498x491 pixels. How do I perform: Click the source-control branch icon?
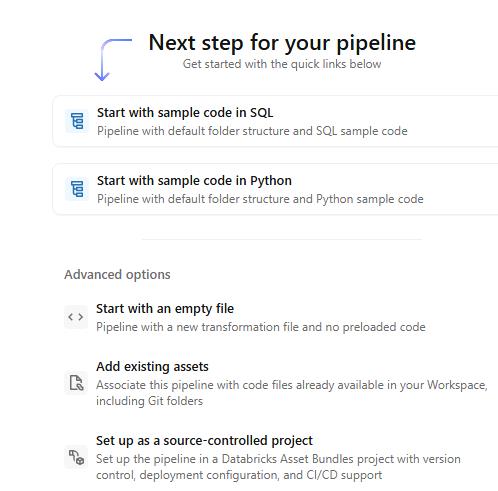tap(76, 457)
